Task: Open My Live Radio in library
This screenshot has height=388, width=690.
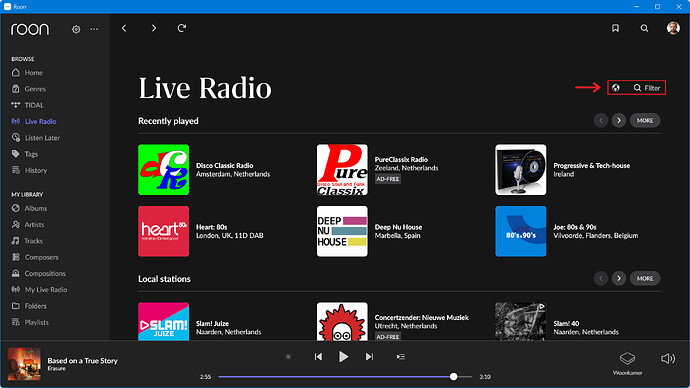Action: pyautogui.click(x=46, y=290)
